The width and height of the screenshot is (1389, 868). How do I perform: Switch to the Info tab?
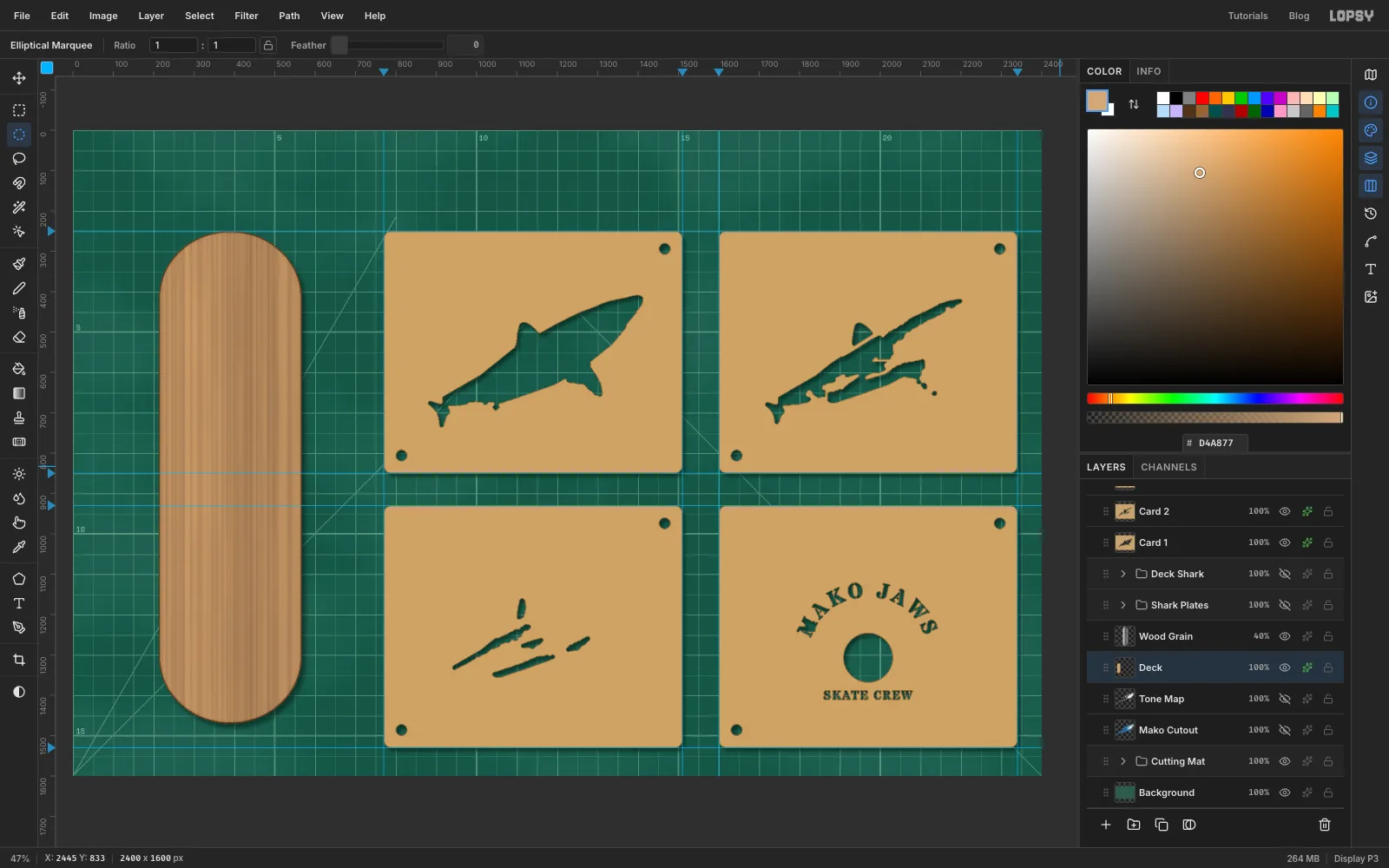[1149, 71]
